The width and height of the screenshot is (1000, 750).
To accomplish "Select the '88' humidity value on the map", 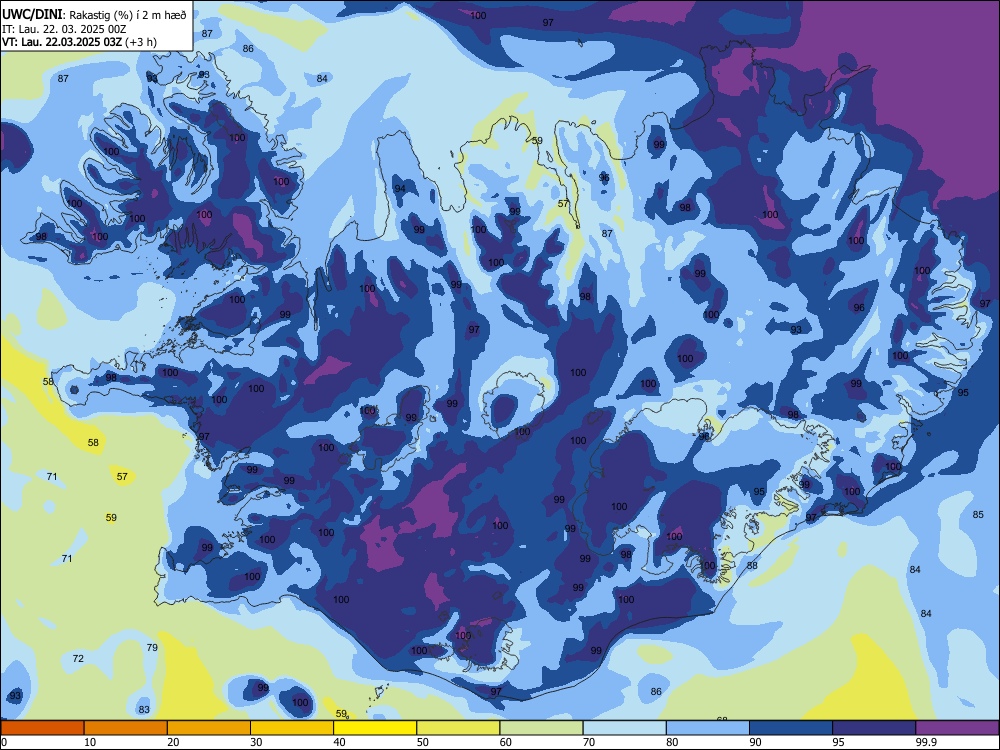I will pyautogui.click(x=752, y=565).
